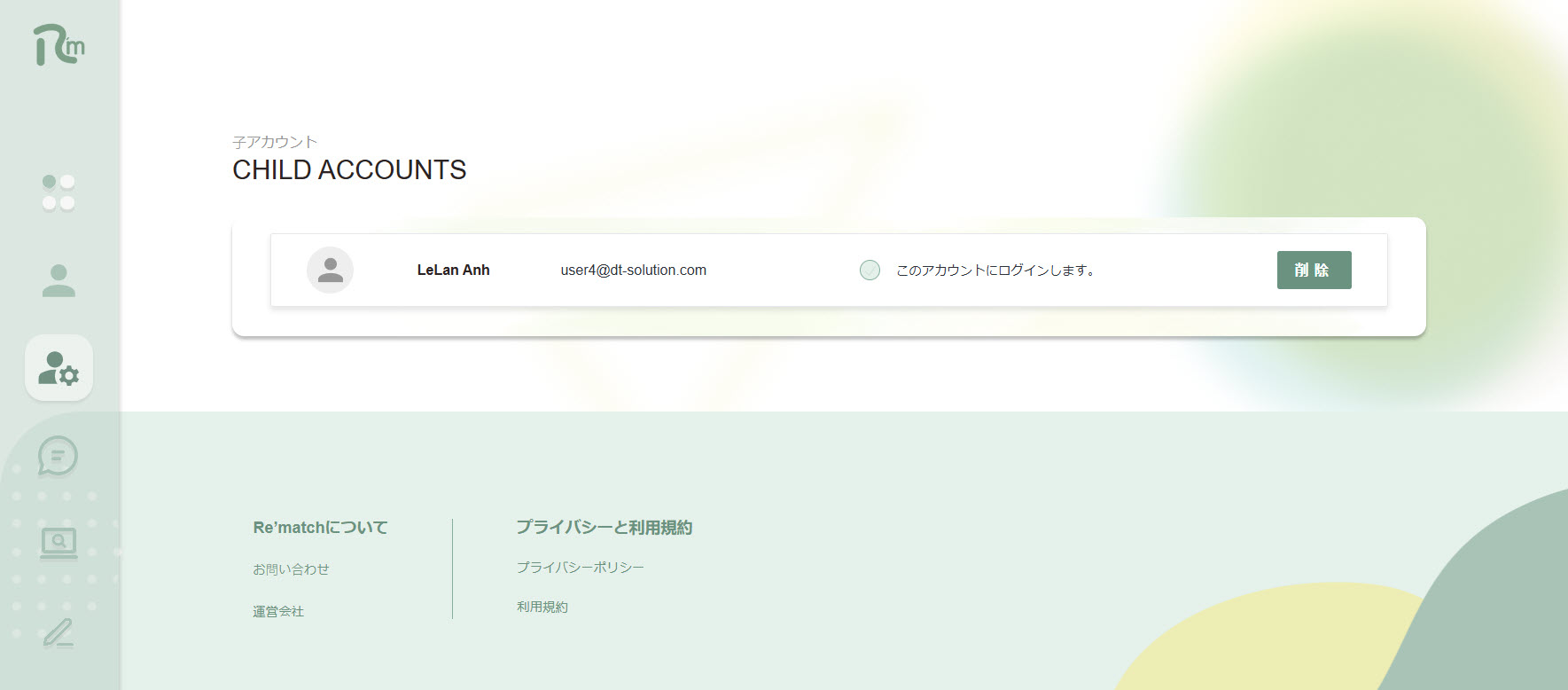This screenshot has height=690, width=1568.
Task: Click the プライバシーと利用規約 footer heading
Action: 604,528
